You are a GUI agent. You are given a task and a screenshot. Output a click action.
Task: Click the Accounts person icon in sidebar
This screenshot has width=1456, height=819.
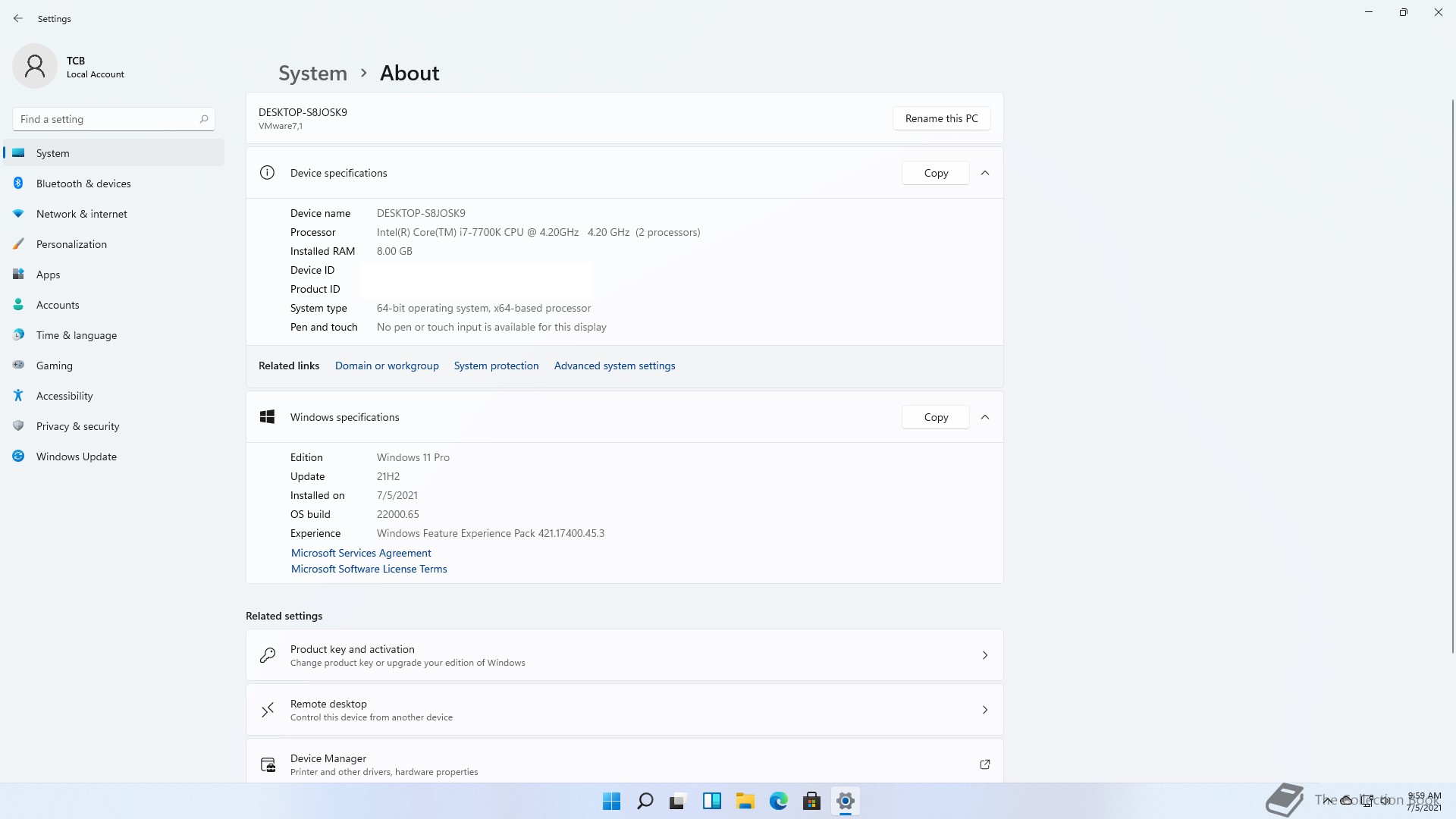point(19,305)
